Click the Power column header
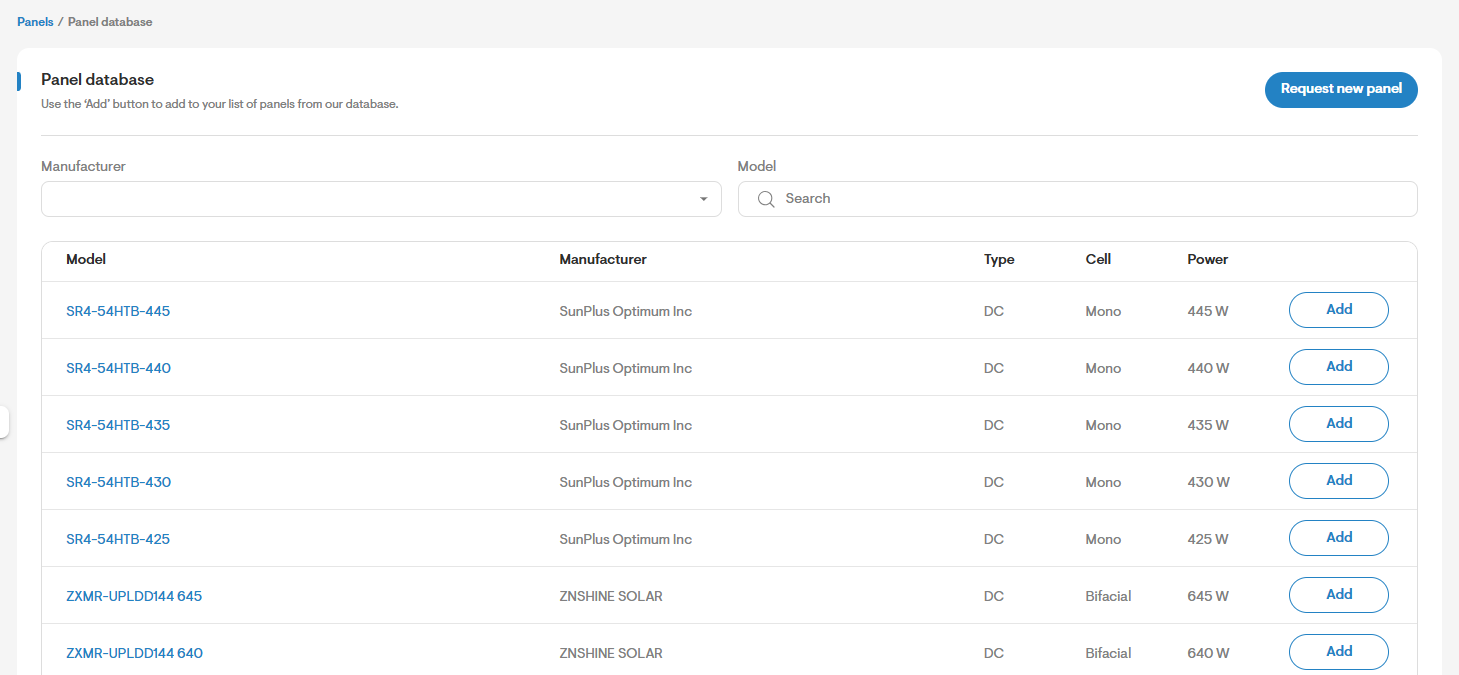Screen dimensions: 1459x675 (x=1208, y=259)
